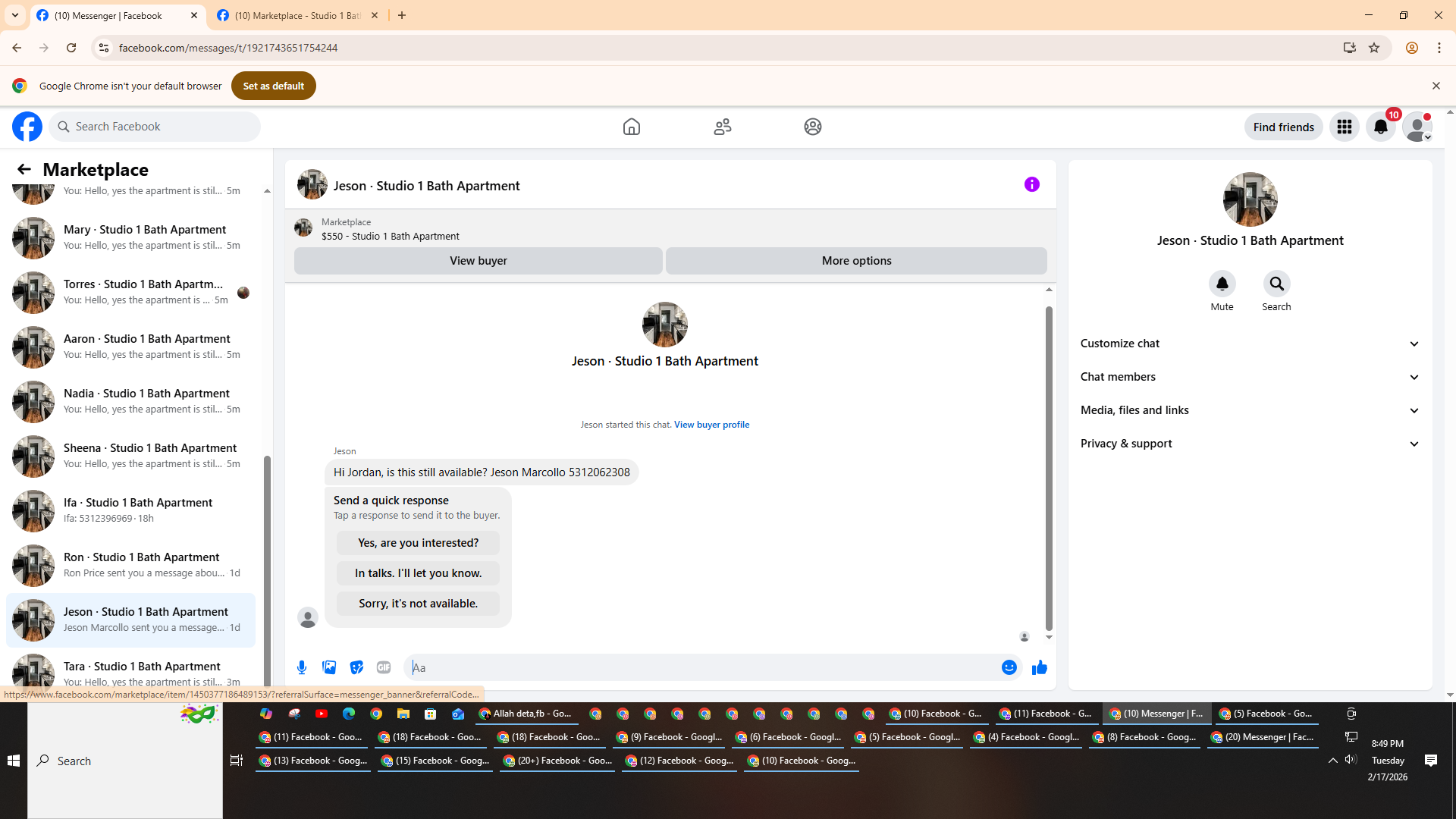1456x819 pixels.
Task: Click the View buyer button
Action: tap(478, 261)
